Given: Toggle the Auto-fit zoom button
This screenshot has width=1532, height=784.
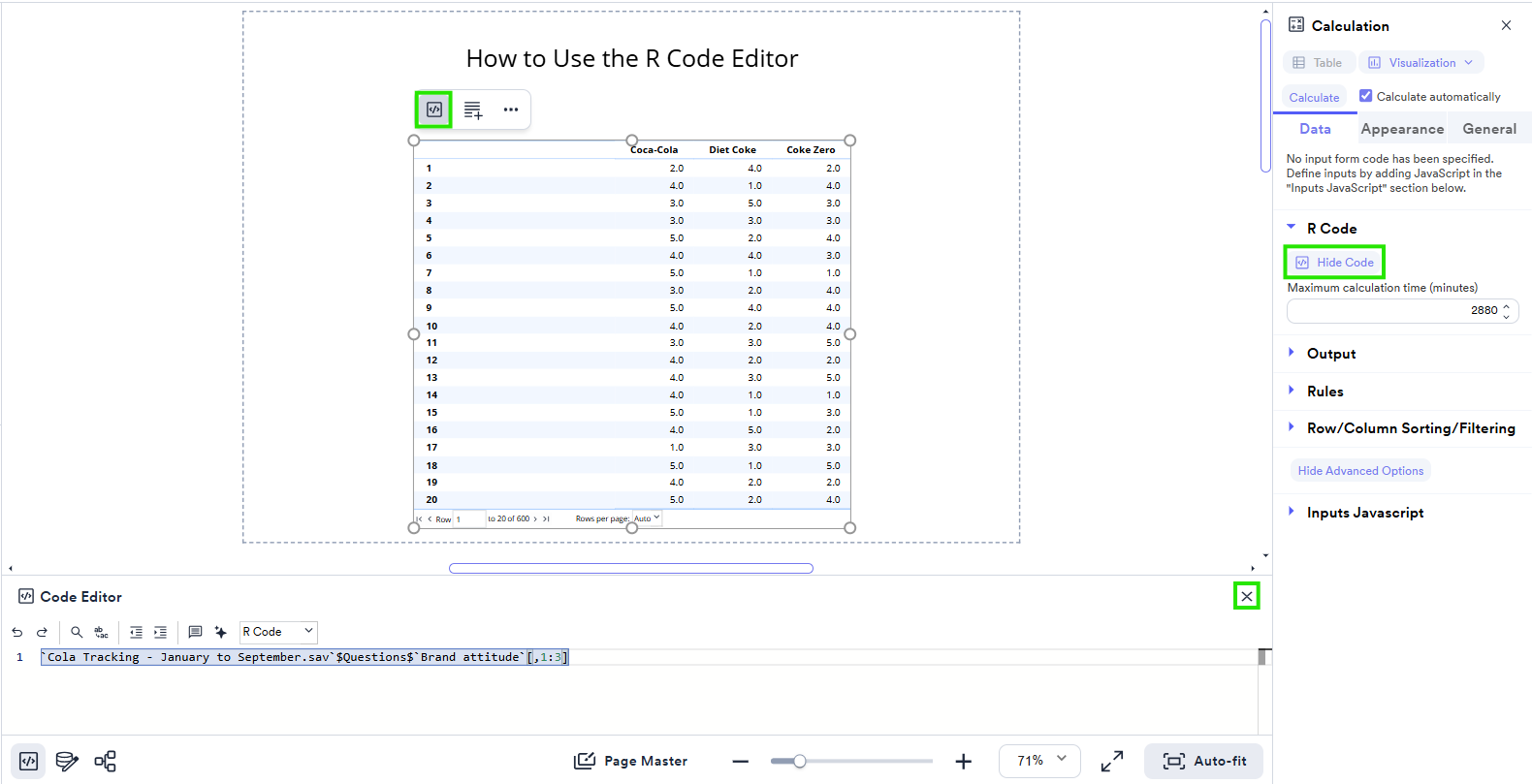Looking at the screenshot, I should [x=1203, y=761].
